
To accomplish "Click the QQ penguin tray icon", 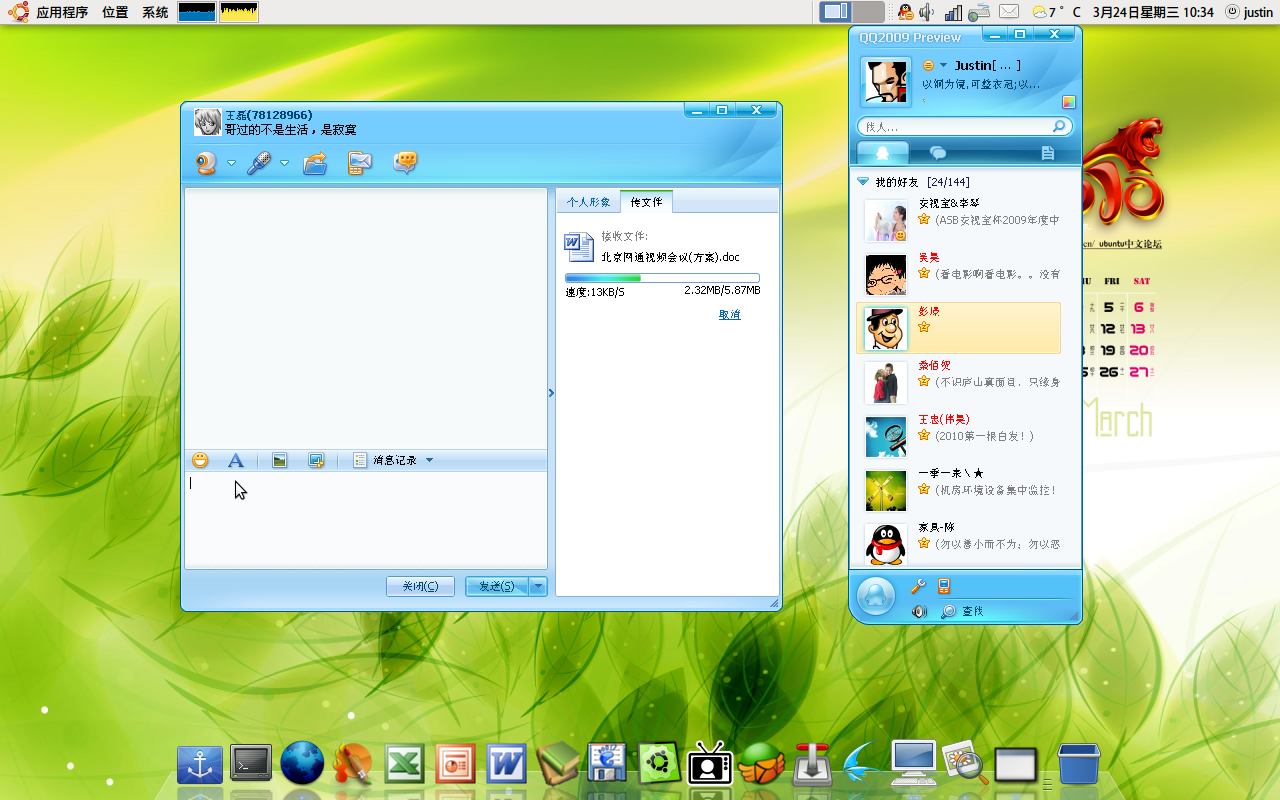I will [x=905, y=12].
